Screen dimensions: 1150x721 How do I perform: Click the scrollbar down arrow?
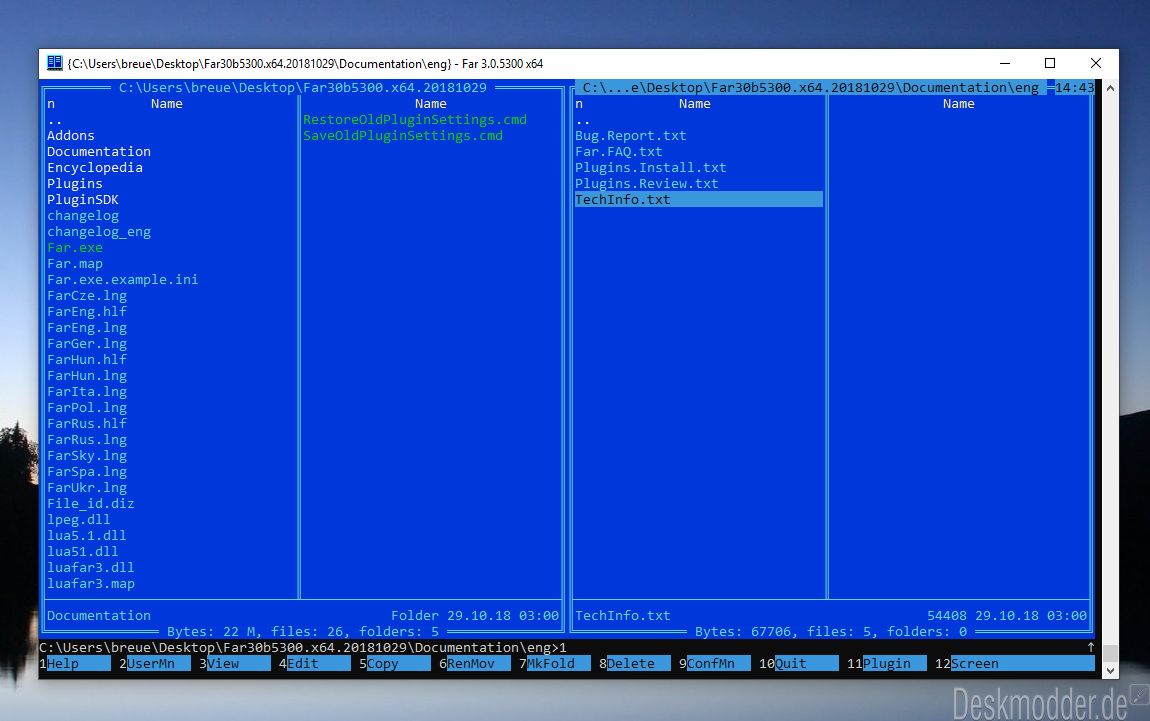(x=1110, y=670)
